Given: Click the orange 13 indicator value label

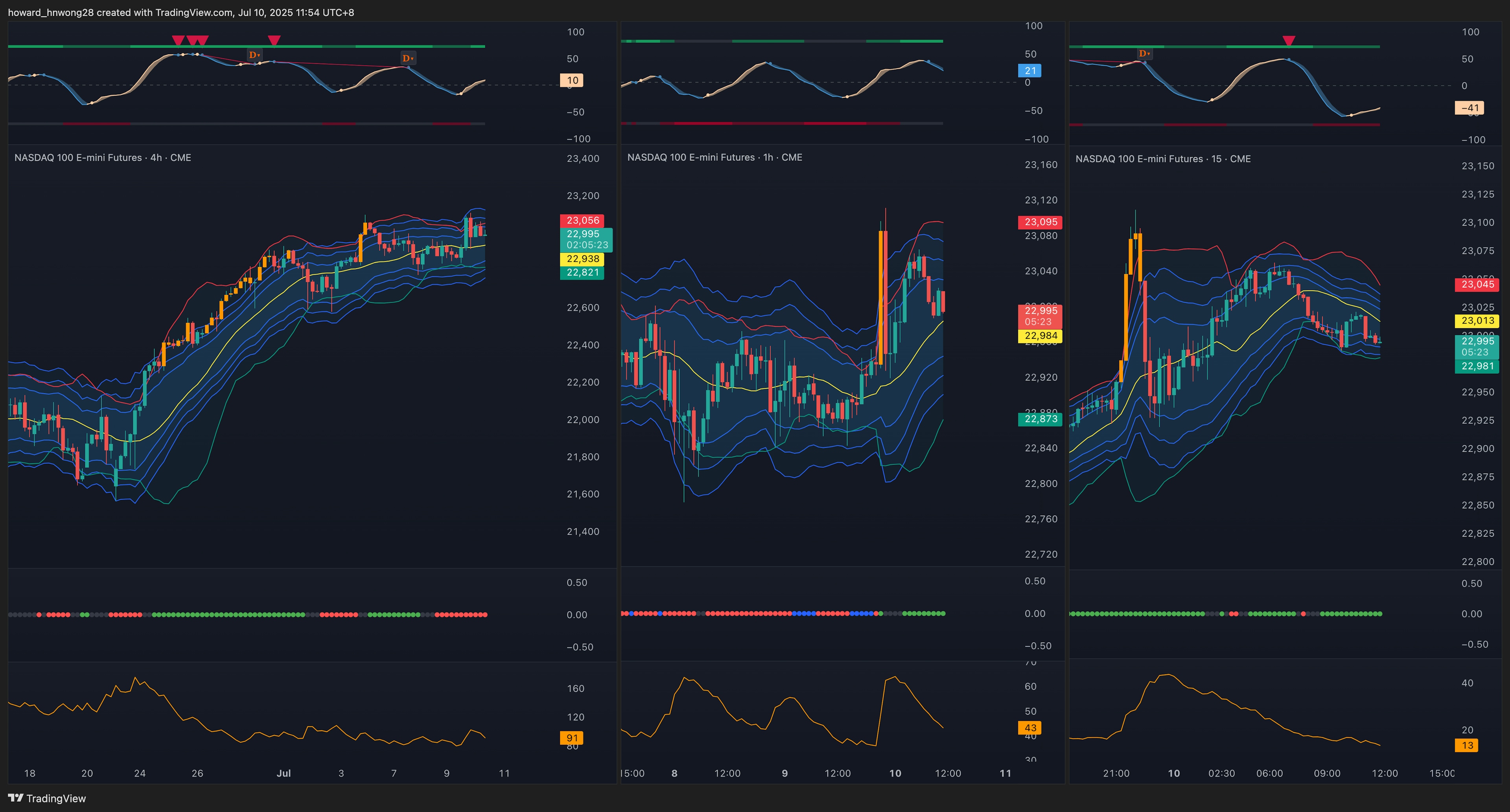Looking at the screenshot, I should coord(1467,745).
